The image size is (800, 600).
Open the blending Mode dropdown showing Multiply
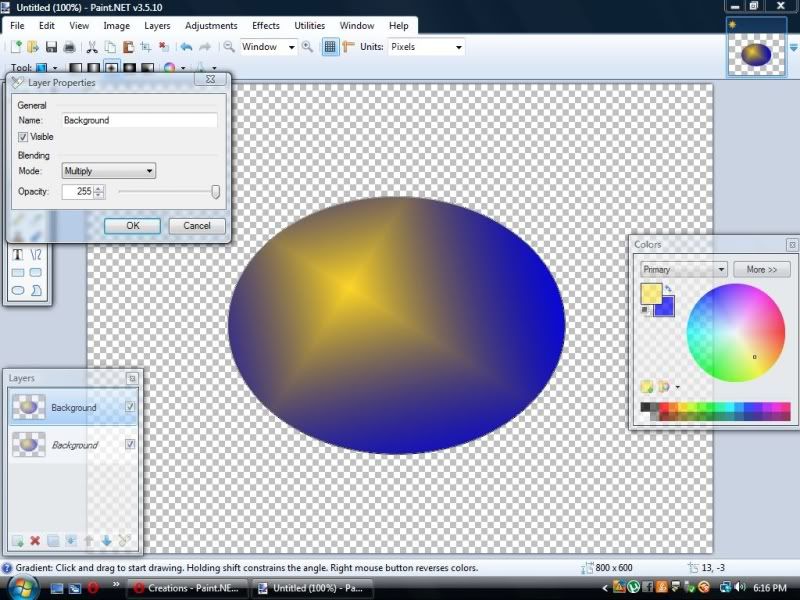108,171
